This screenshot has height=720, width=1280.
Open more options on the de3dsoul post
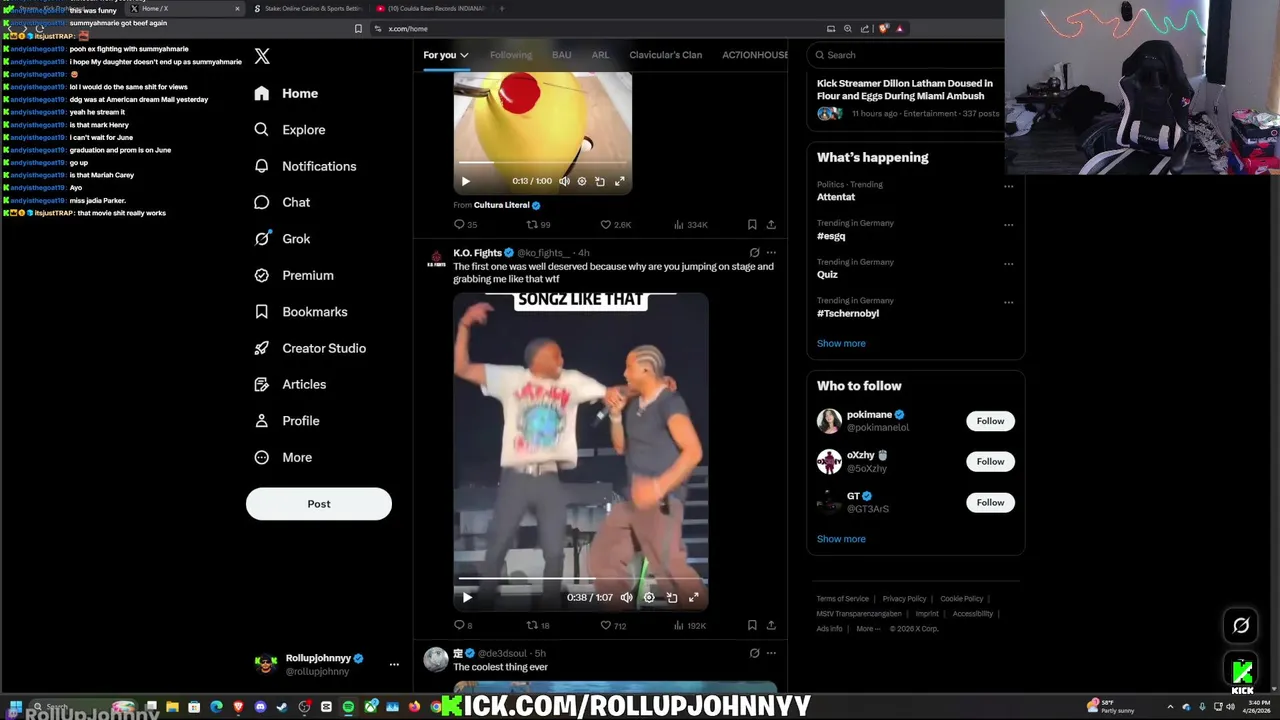click(771, 653)
